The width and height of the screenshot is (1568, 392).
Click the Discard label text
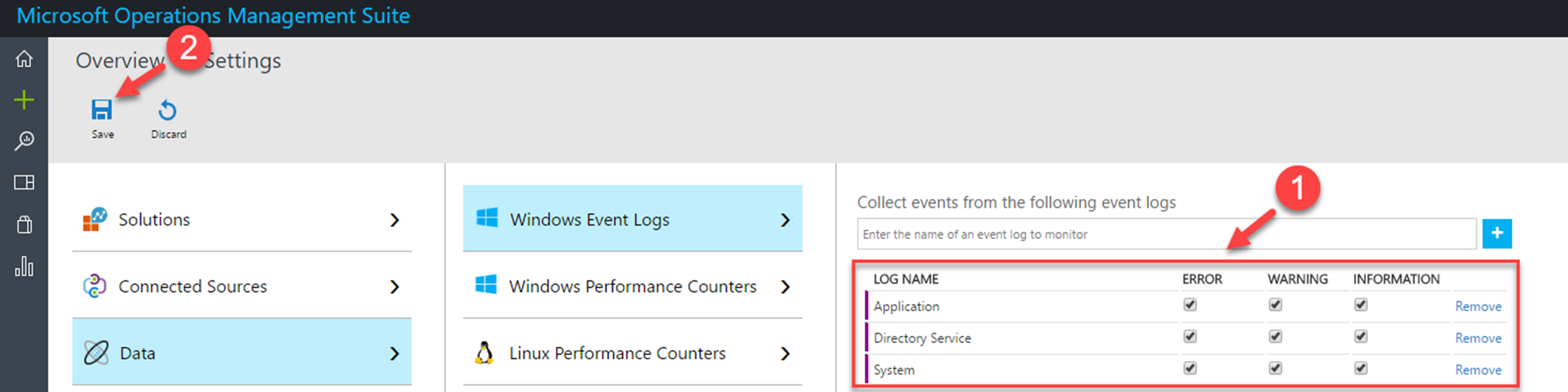coord(169,135)
